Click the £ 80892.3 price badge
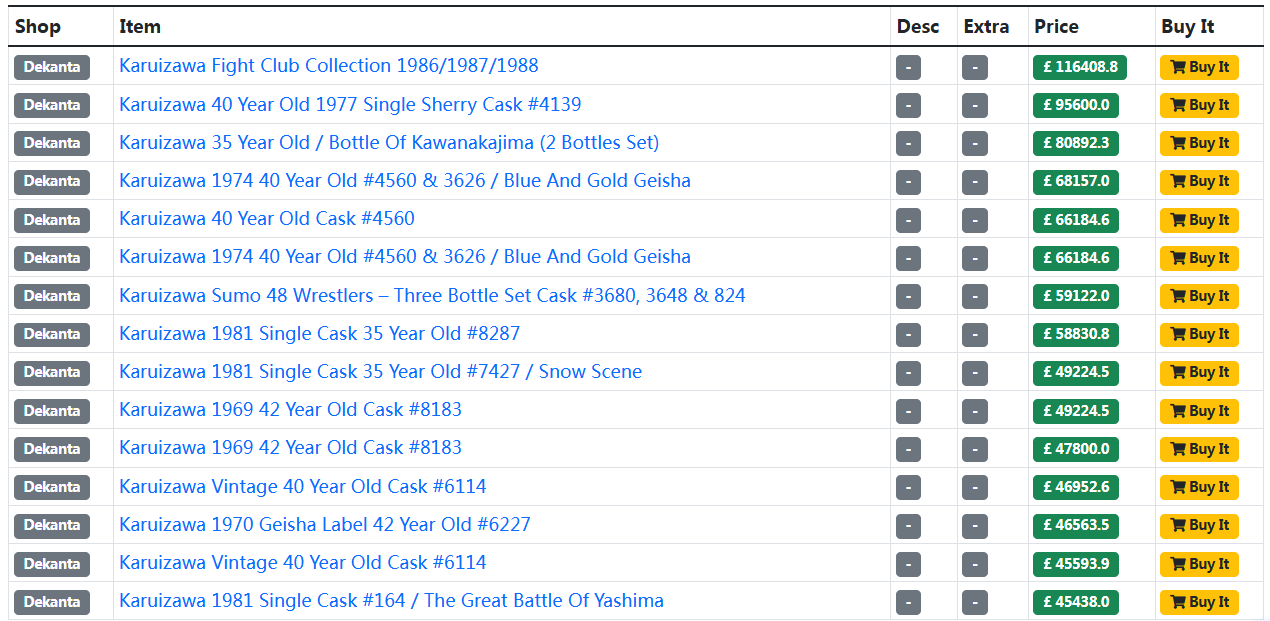The height and width of the screenshot is (621, 1270). 1075,143
